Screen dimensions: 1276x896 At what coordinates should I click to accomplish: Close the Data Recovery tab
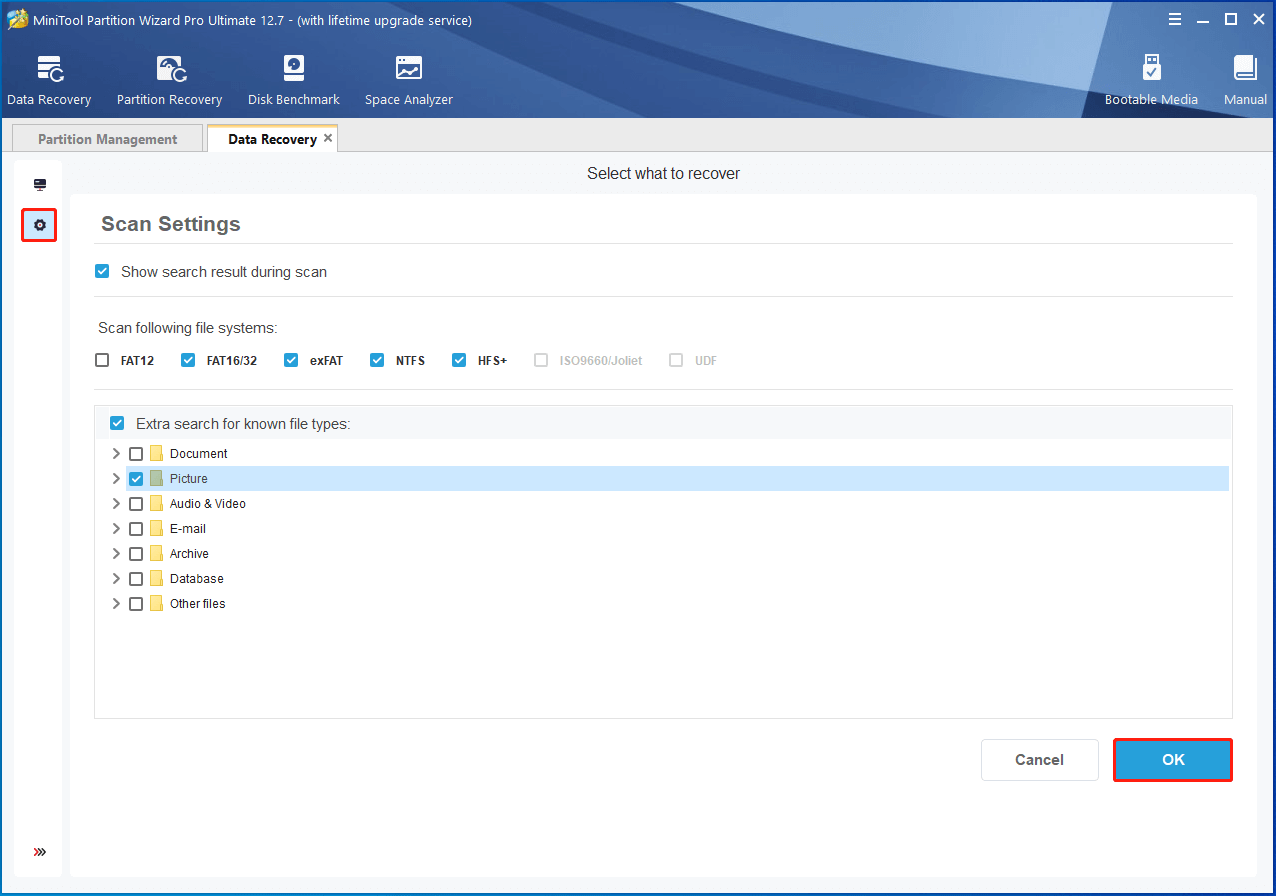[x=328, y=138]
